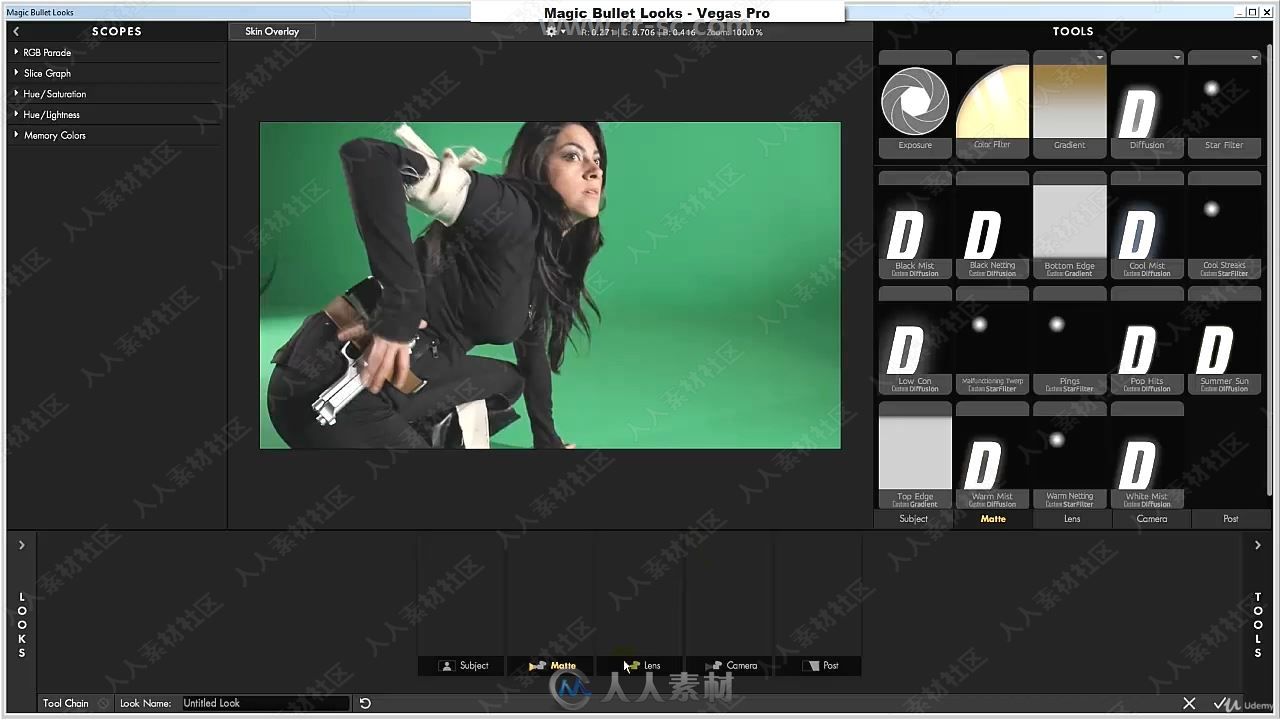The image size is (1280, 720).
Task: Click the reset look circular arrow icon
Action: click(365, 703)
